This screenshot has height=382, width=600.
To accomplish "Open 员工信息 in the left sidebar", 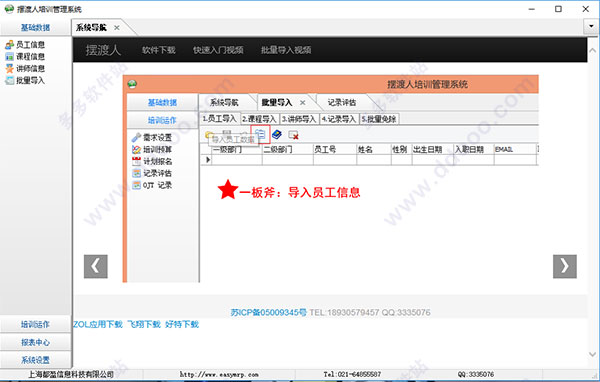I will click(x=25, y=45).
